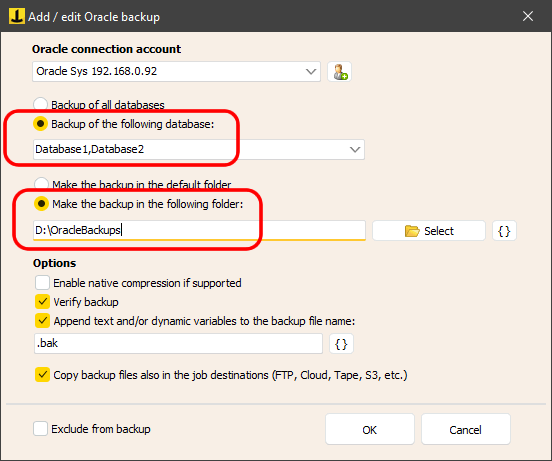Screen dimensions: 552x461
Task: Expand the Oracle connection account dropdown
Action: (310, 72)
